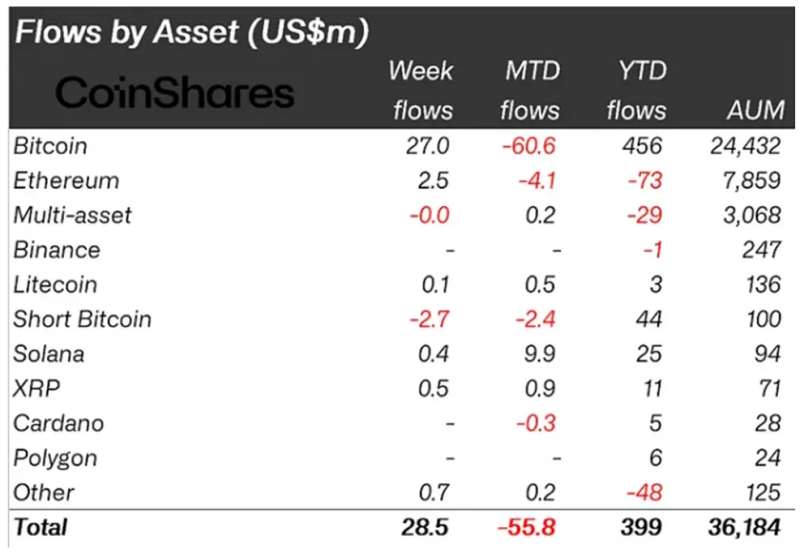Select the Total row label
The image size is (800, 553).
(x=40, y=526)
